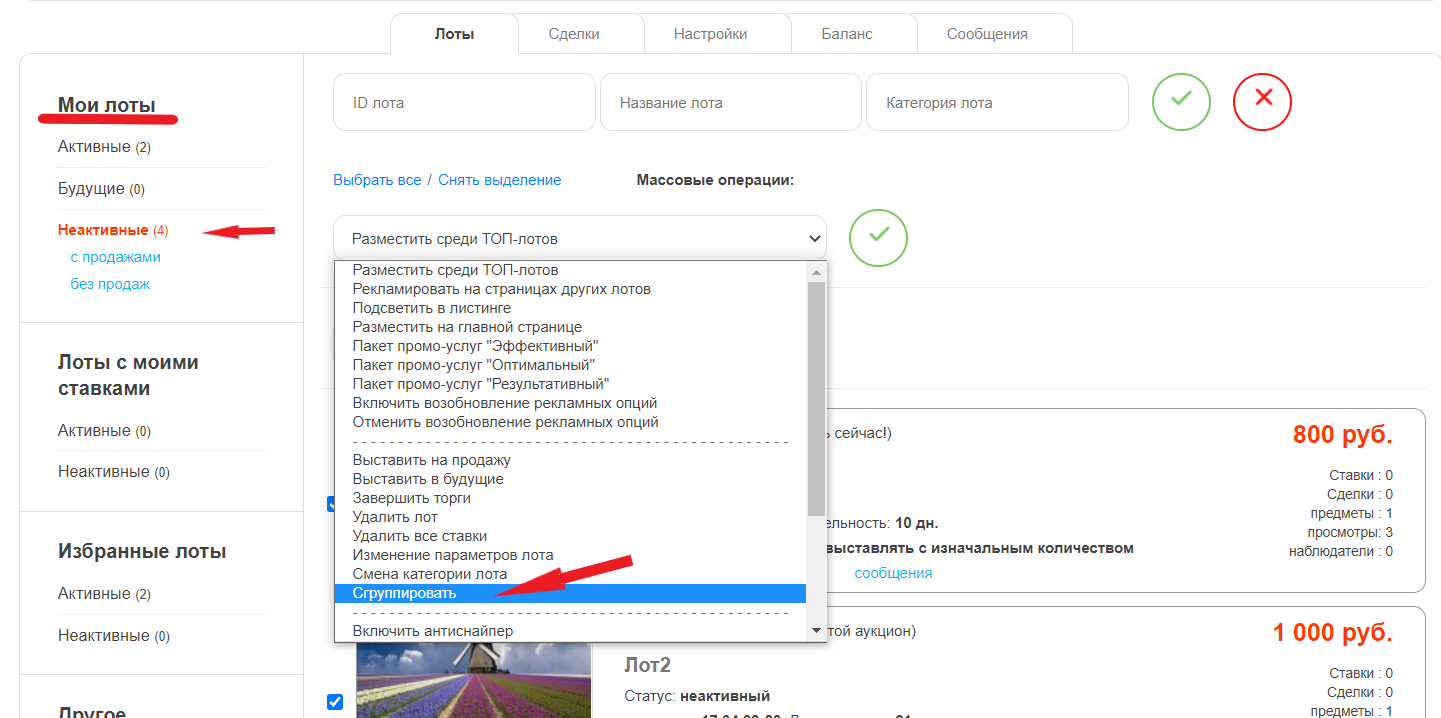Open Неактивные (4) lots
The image size is (1441, 718).
point(113,230)
